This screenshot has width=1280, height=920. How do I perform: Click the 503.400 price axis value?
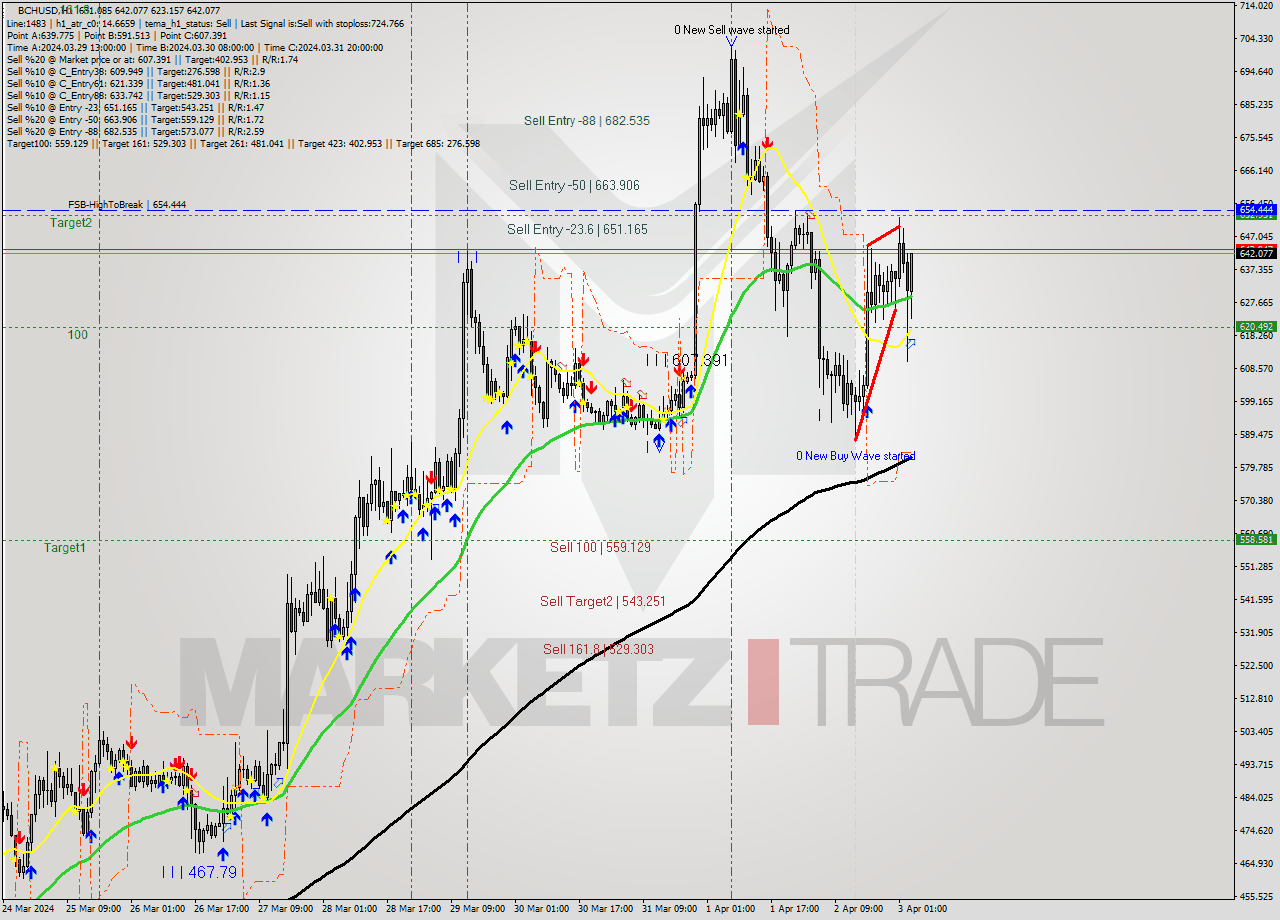pos(1256,731)
